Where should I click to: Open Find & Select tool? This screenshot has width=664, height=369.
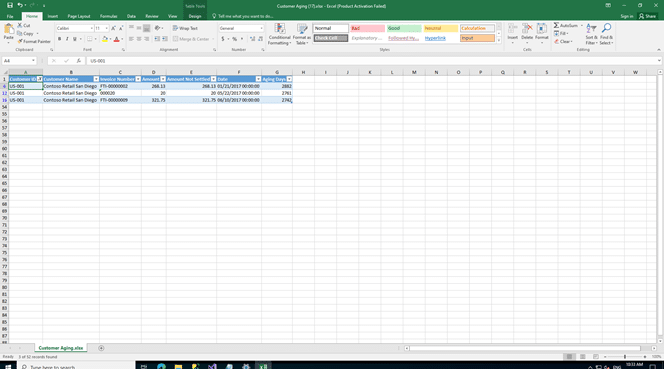point(606,34)
